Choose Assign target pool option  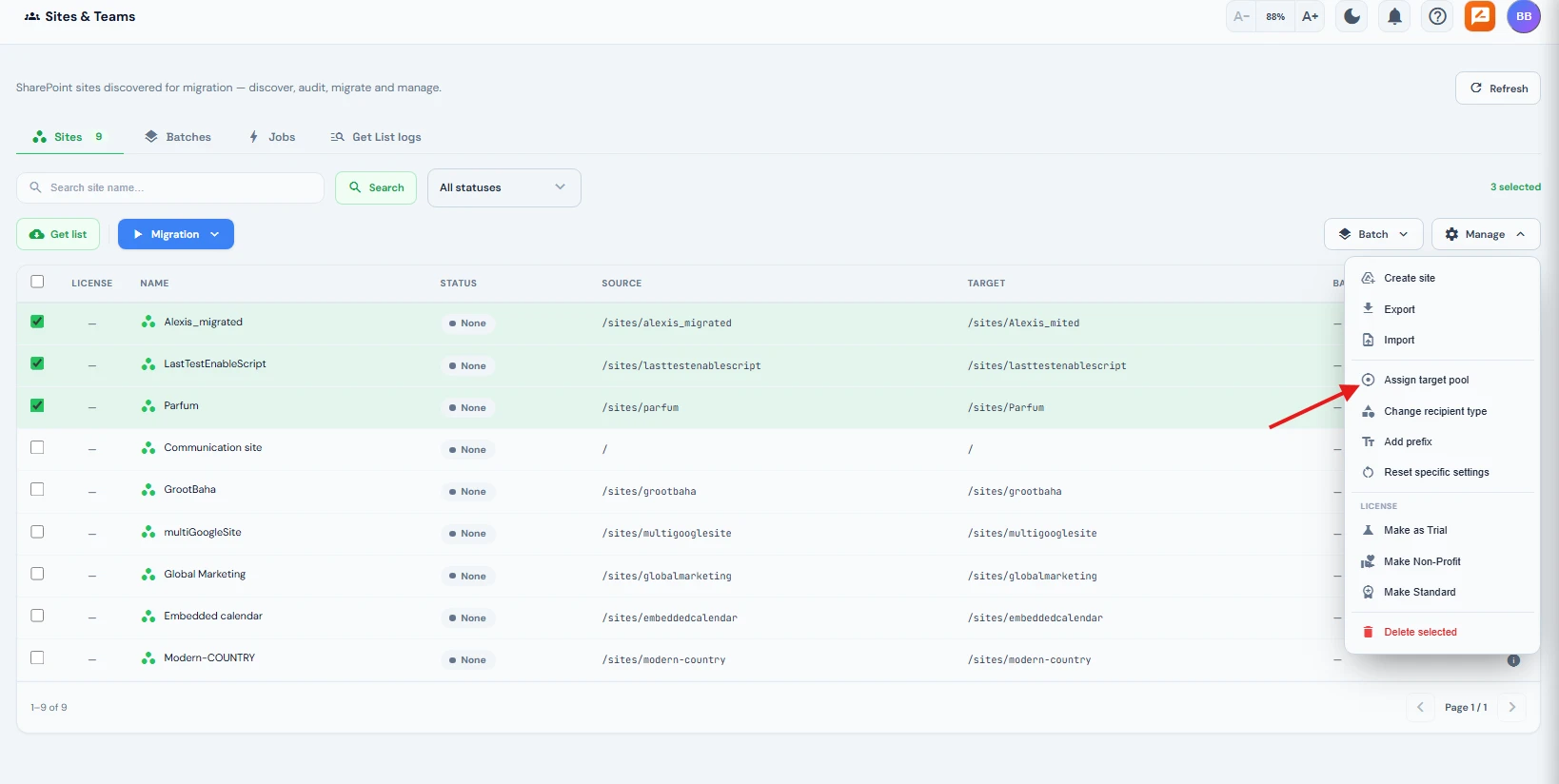coord(1442,380)
